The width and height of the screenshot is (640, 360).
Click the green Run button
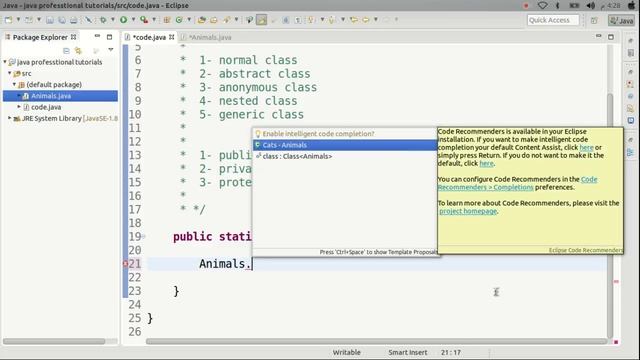pos(123,20)
